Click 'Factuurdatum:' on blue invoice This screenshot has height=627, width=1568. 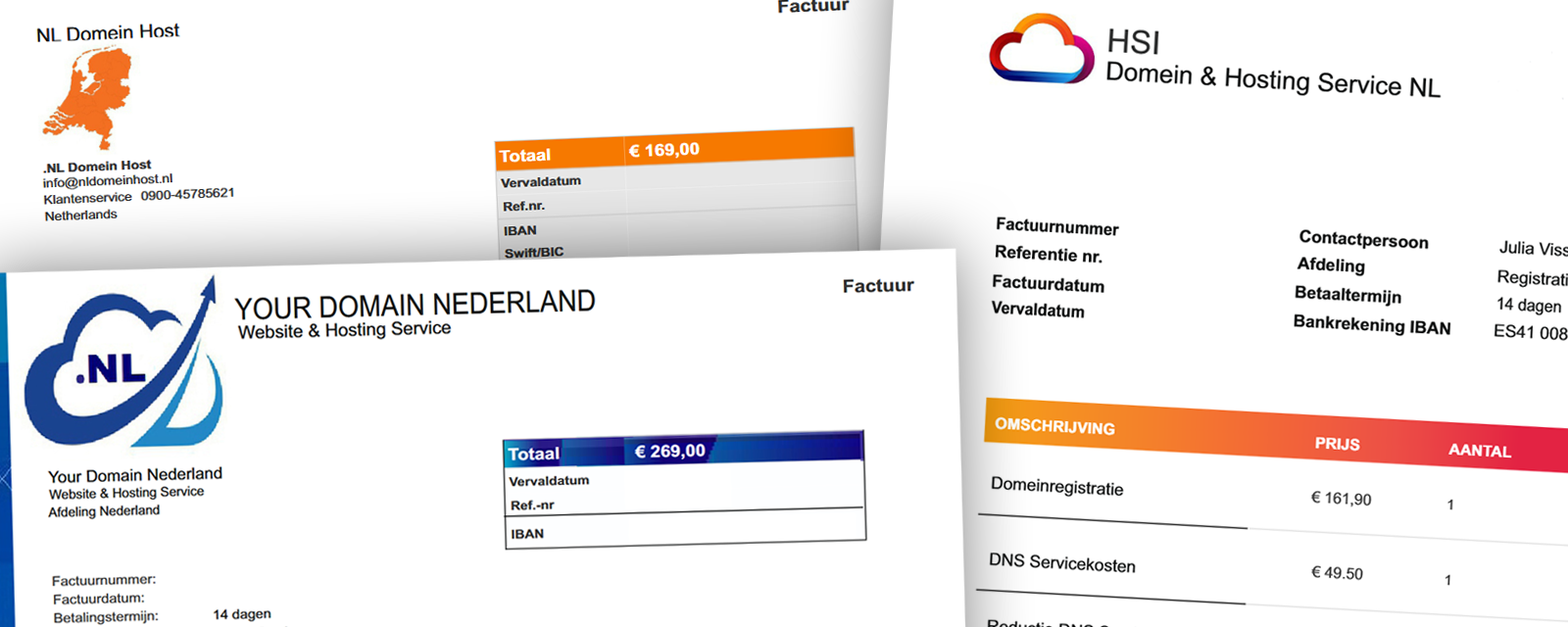pyautogui.click(x=99, y=599)
